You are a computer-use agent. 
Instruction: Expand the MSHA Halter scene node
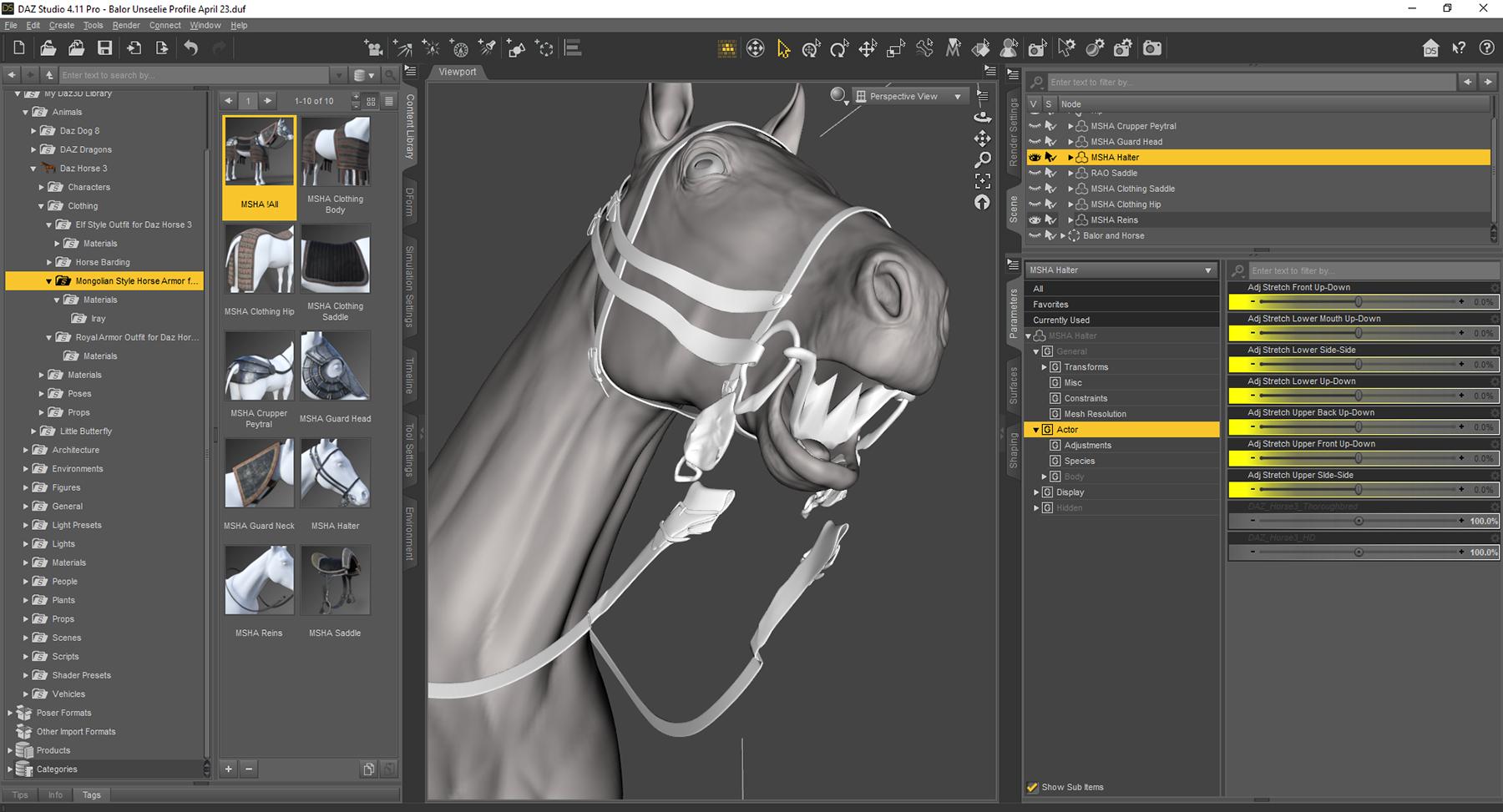coord(1070,158)
